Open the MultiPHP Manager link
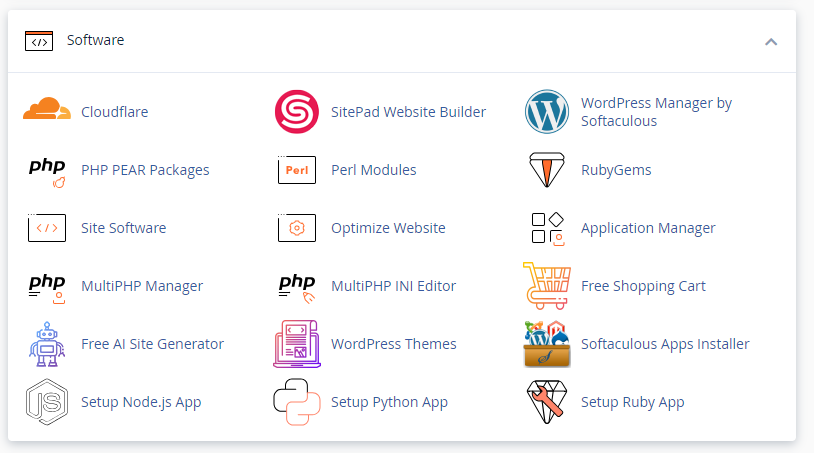The image size is (814, 453). (x=142, y=286)
